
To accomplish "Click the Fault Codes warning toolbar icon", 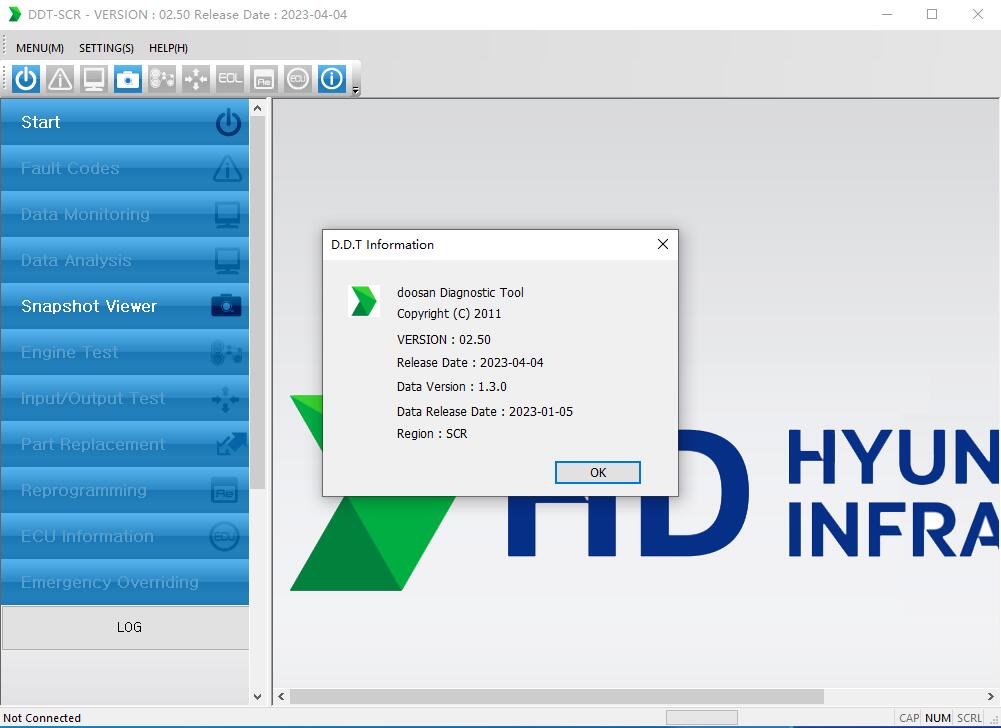I will [x=60, y=79].
